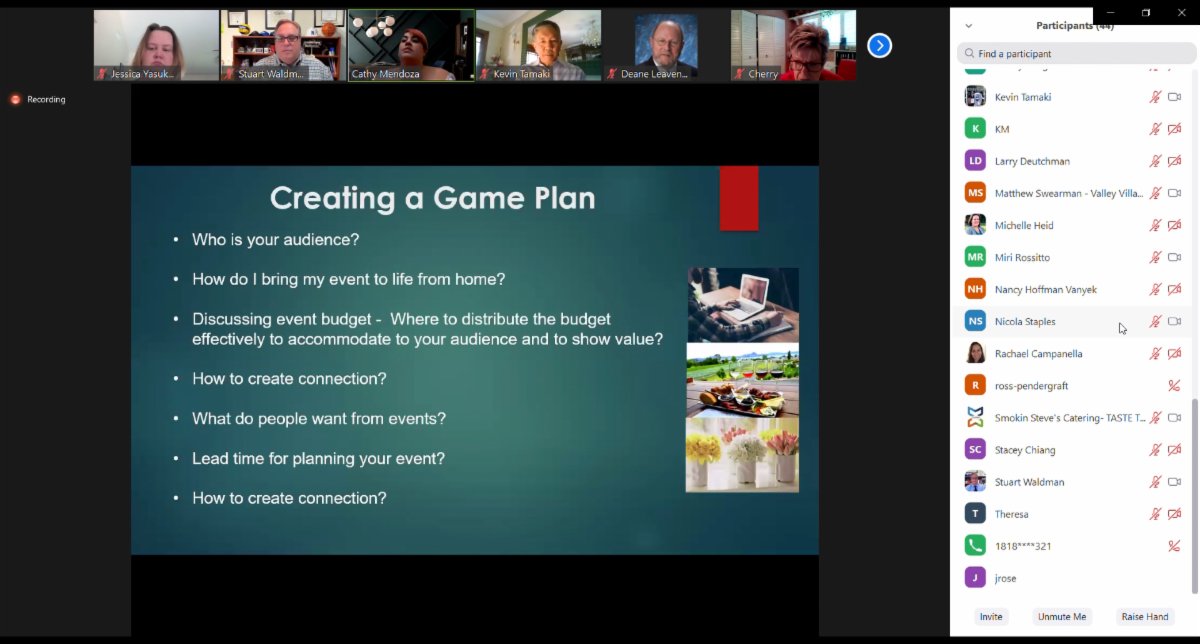Click Nicola Staples' muted microphone icon
This screenshot has height=644, width=1200.
(x=1155, y=321)
